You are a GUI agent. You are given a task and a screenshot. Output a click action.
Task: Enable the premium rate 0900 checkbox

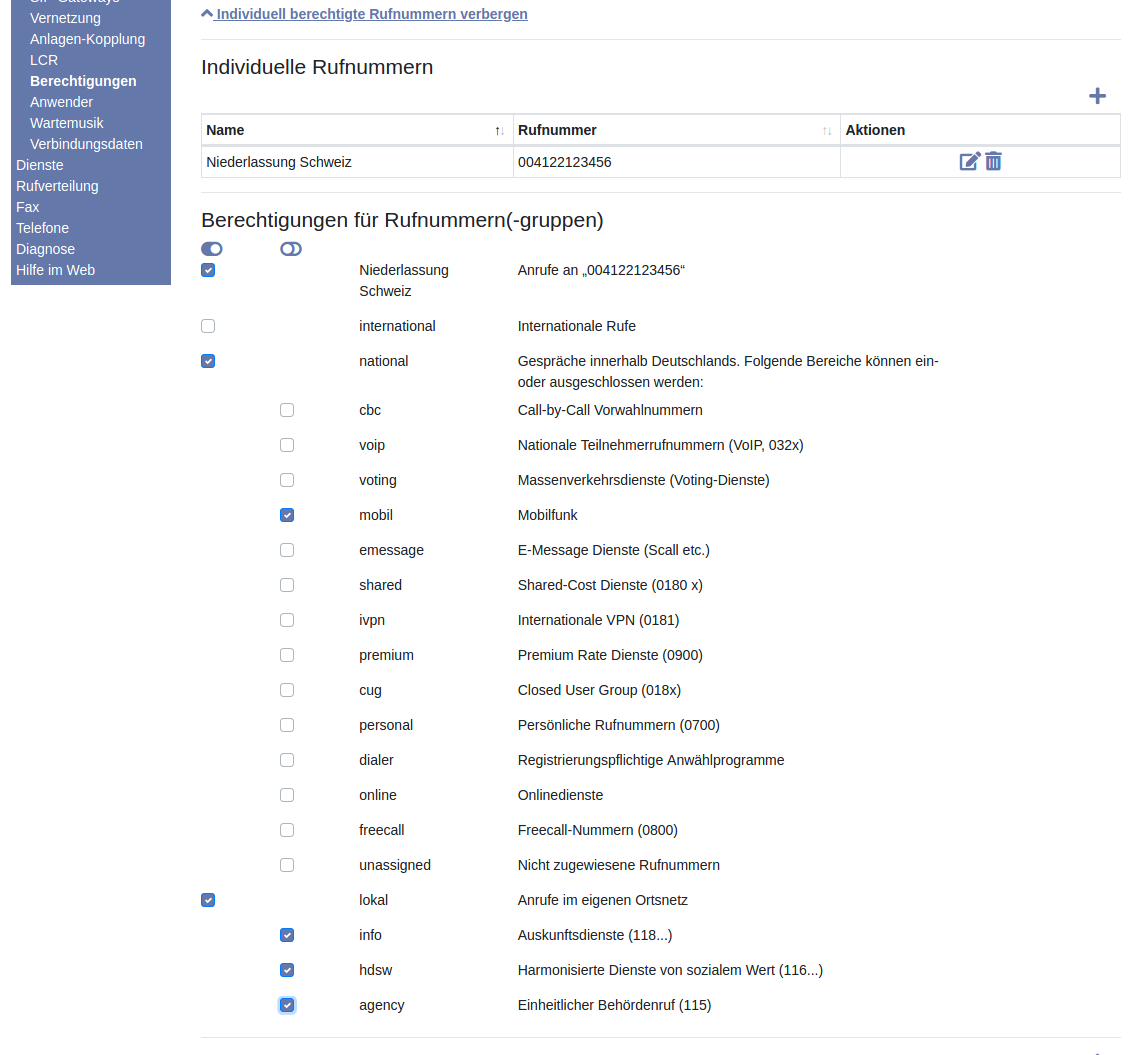pyautogui.click(x=287, y=655)
